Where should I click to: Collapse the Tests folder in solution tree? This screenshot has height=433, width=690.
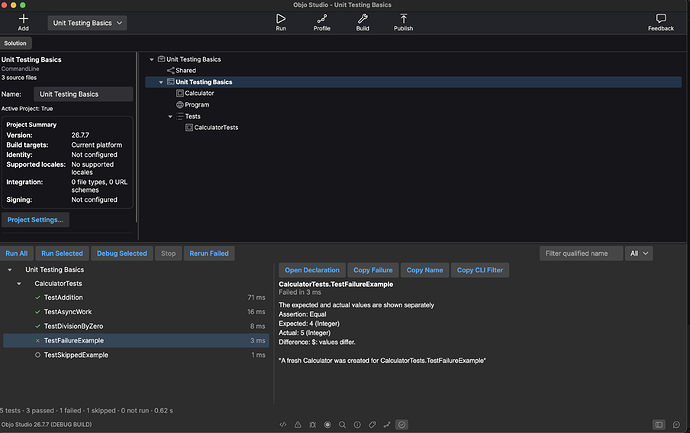click(170, 117)
